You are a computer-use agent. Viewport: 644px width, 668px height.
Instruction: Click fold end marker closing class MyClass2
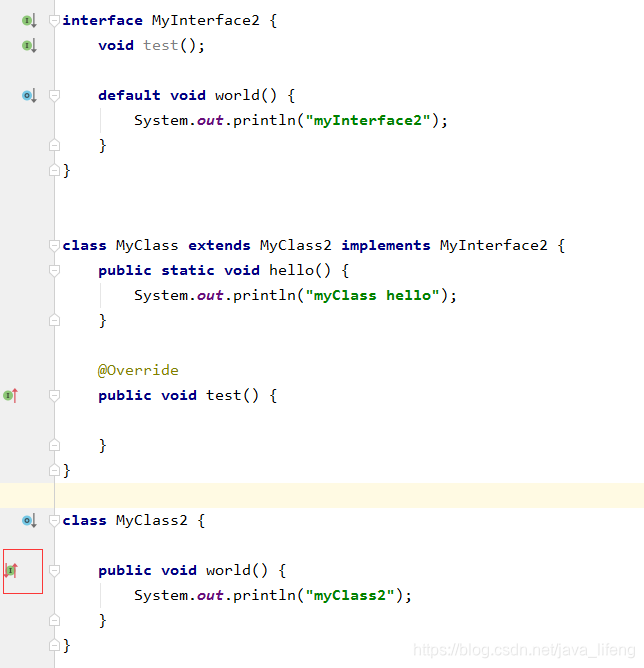pyautogui.click(x=54, y=645)
